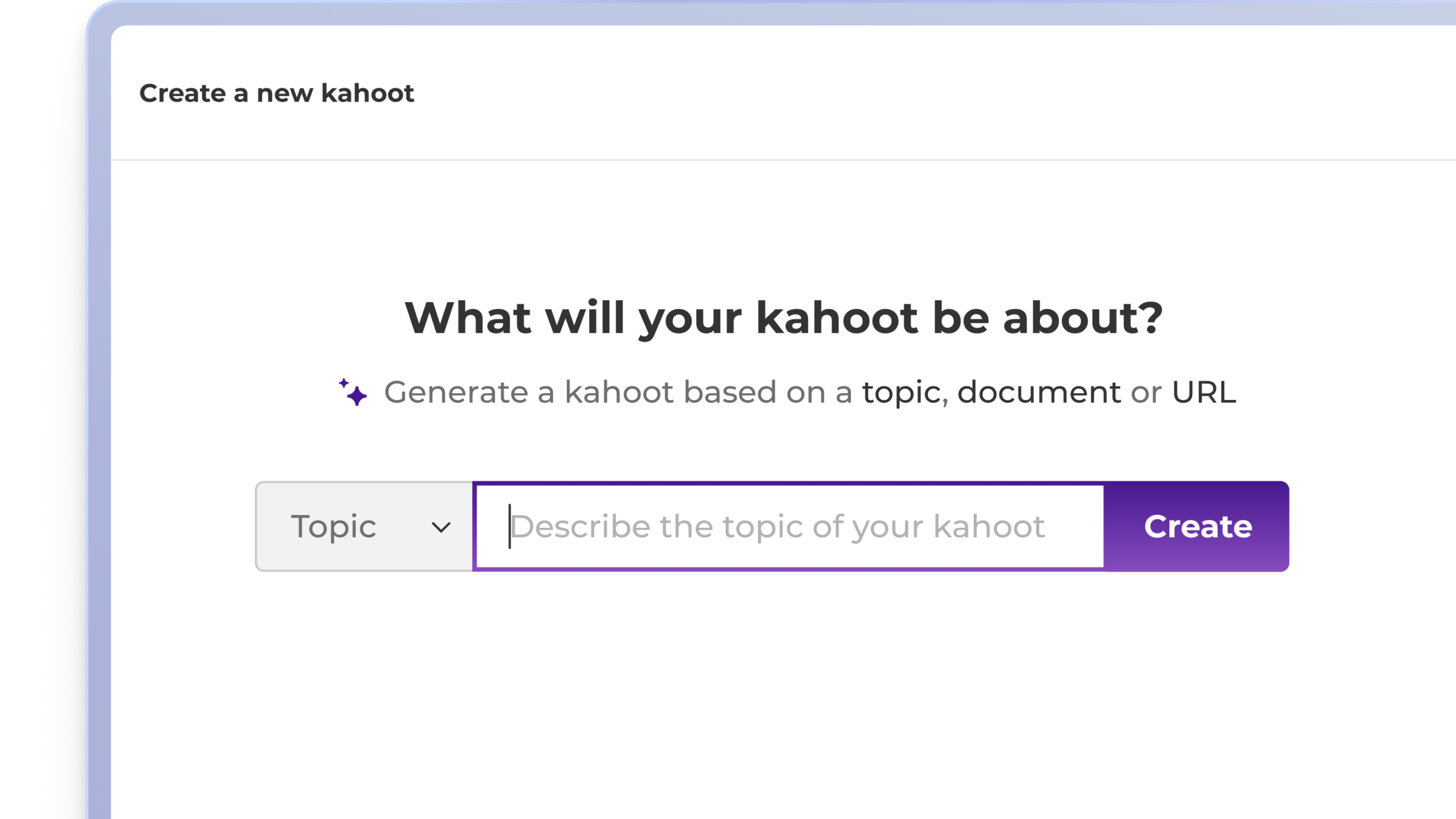Screen dimensions: 1456x819
Task: Click the word "about?" in the main heading
Action: [1082, 317]
